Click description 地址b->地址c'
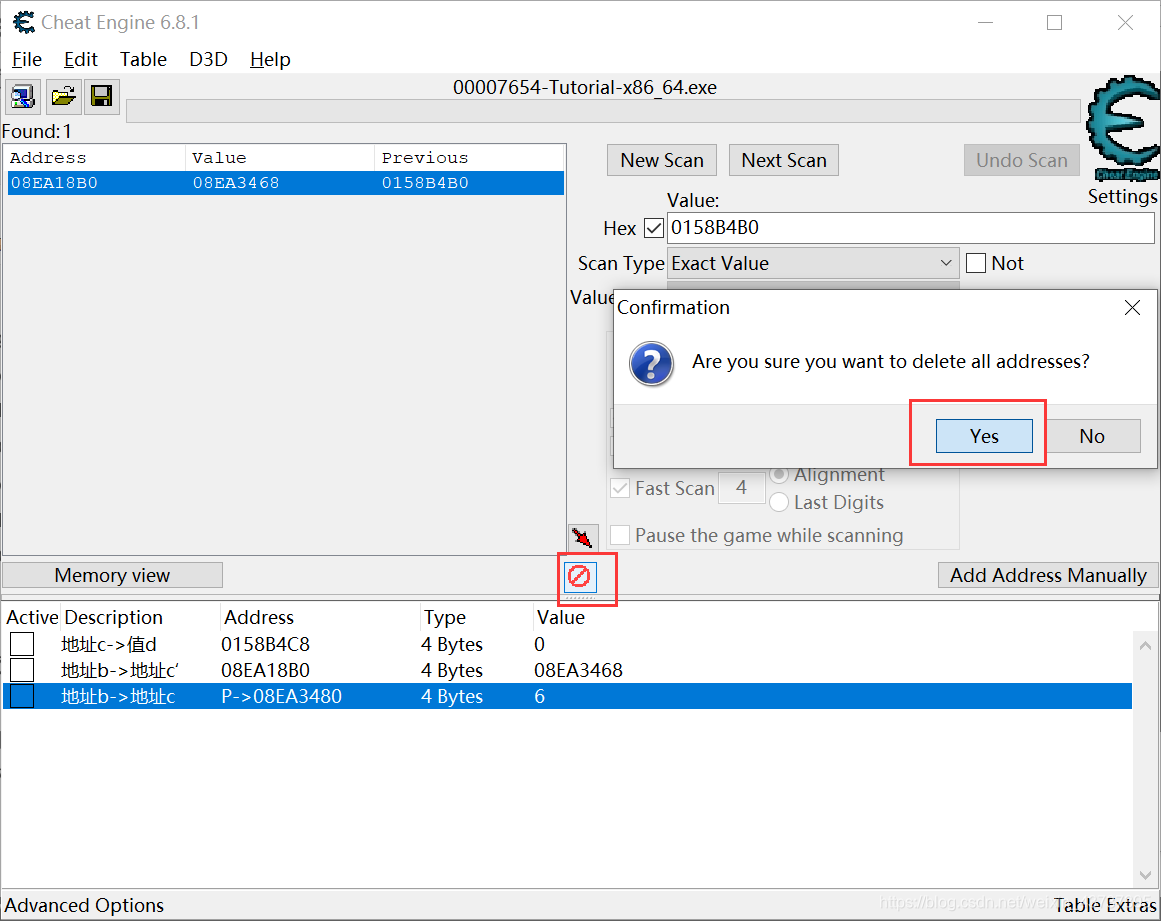 (x=120, y=671)
